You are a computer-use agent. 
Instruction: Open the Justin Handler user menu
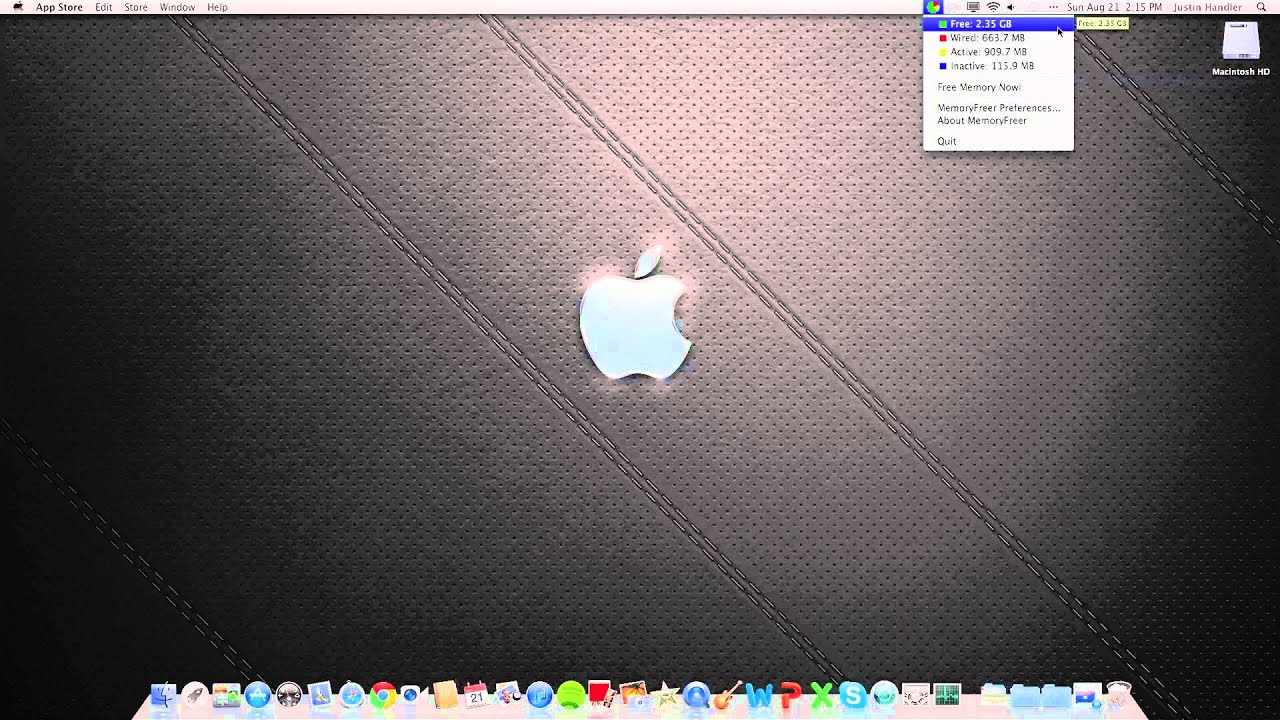coord(1207,7)
